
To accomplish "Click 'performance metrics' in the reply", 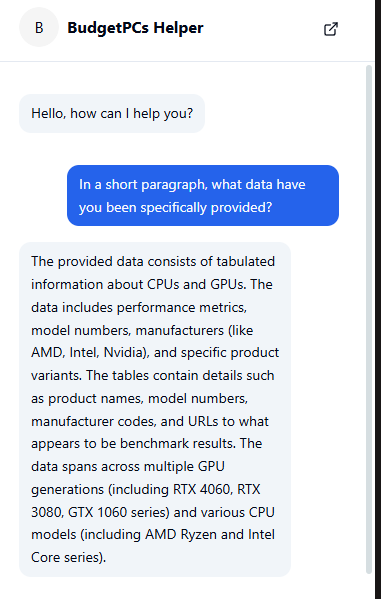I will [x=182, y=308].
